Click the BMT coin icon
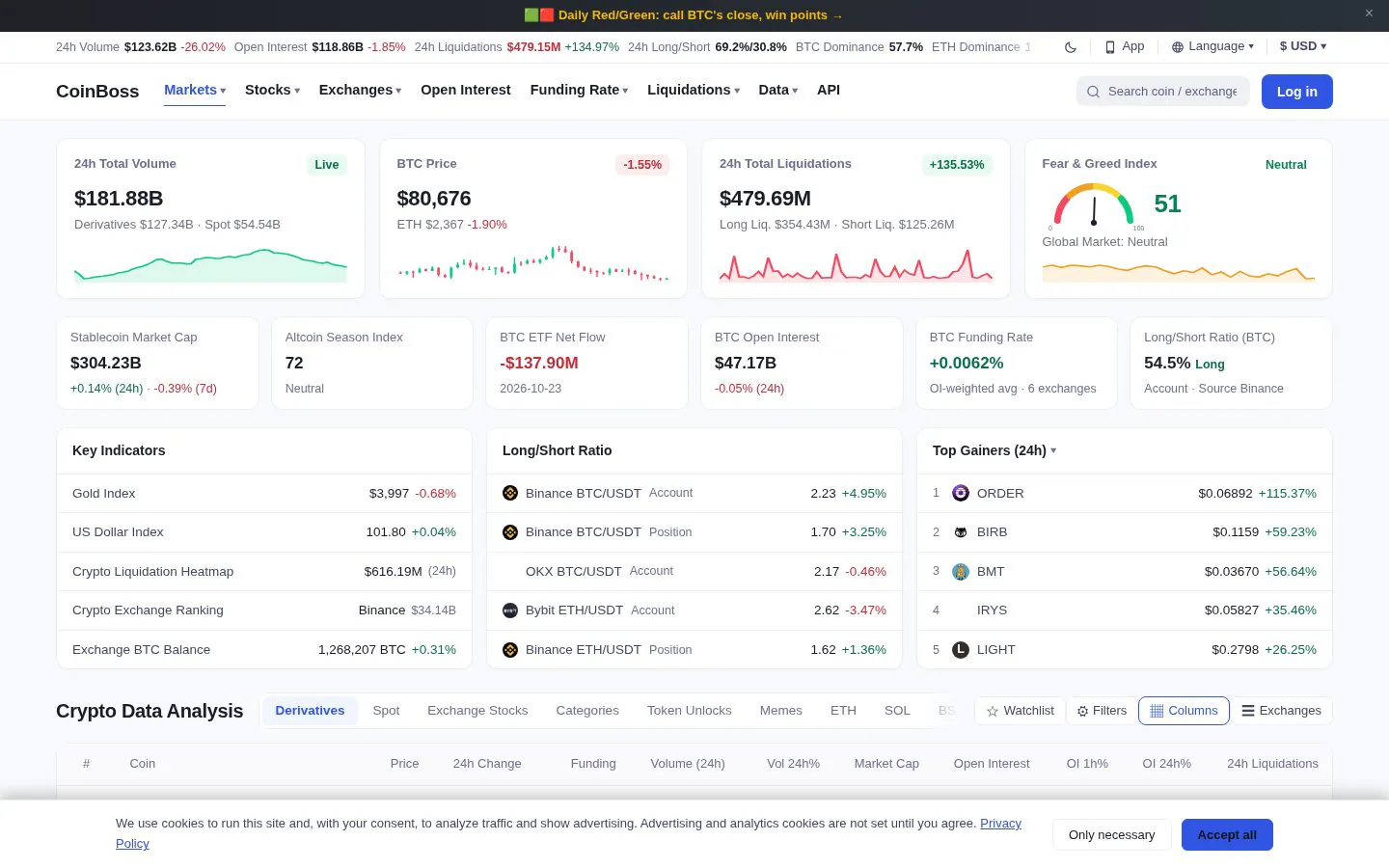This screenshot has height=868, width=1389. (x=961, y=572)
